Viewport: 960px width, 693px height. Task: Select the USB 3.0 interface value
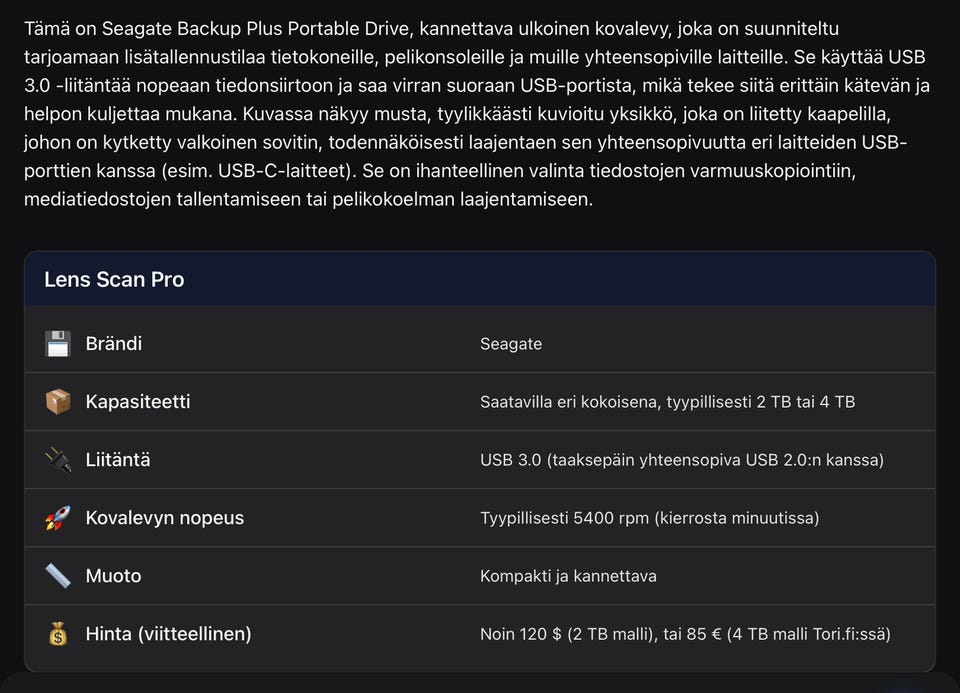click(681, 460)
